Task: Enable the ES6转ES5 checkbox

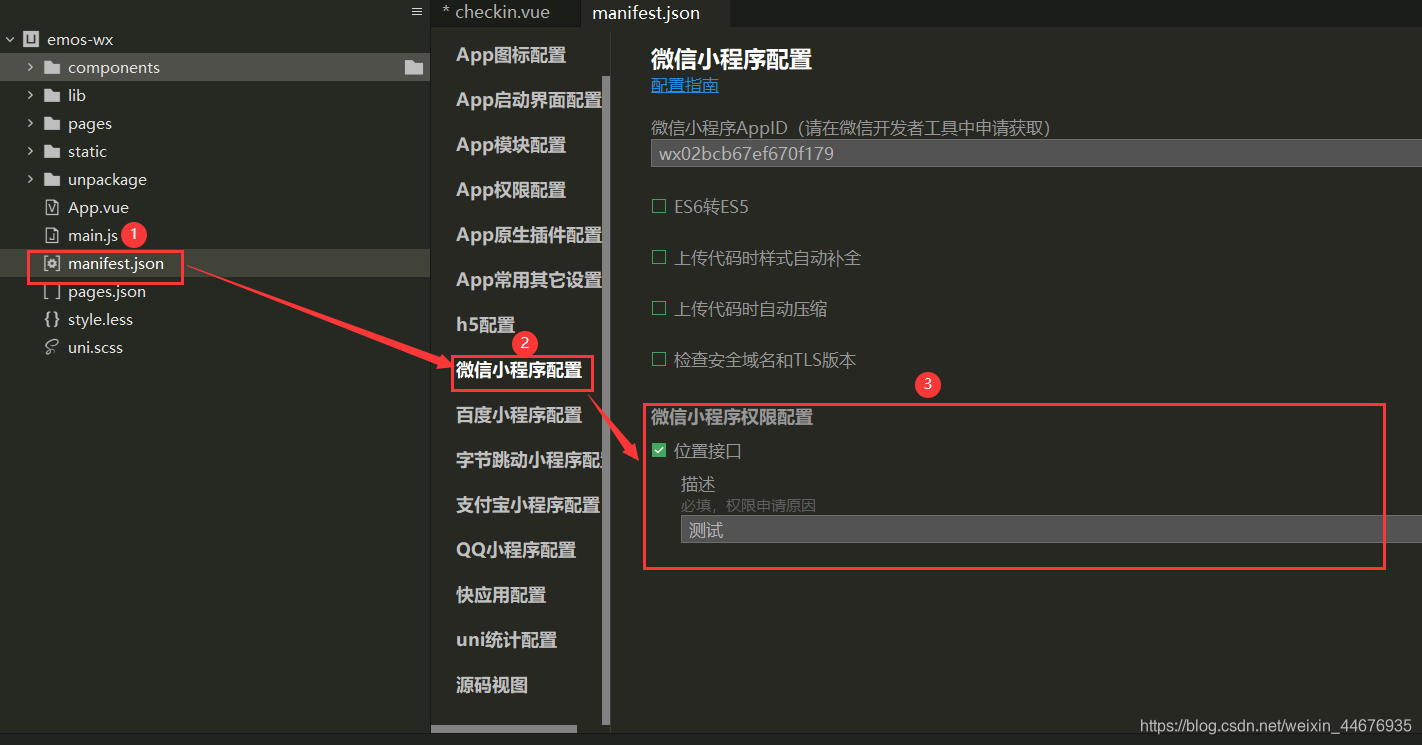Action: click(659, 207)
